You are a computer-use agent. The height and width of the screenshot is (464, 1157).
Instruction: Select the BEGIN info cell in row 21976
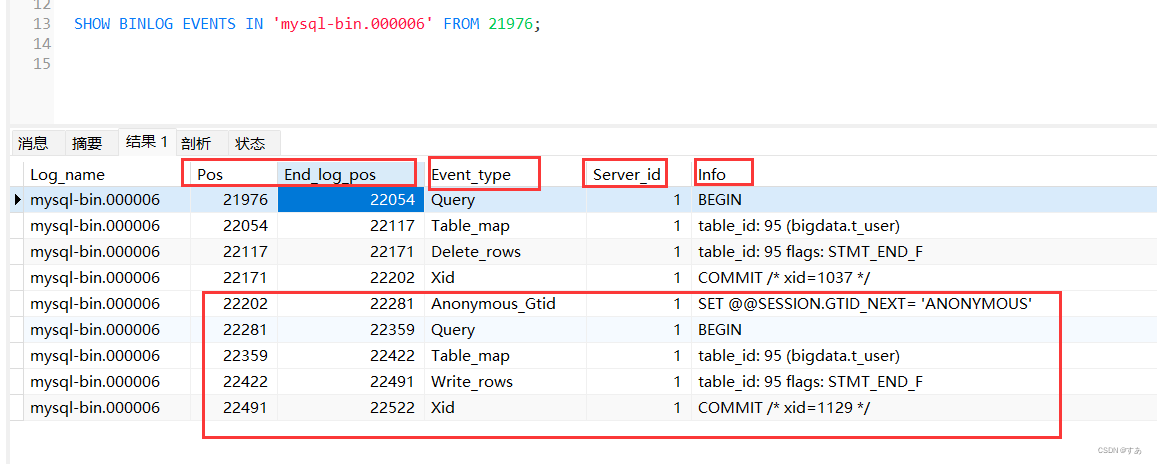(922, 199)
